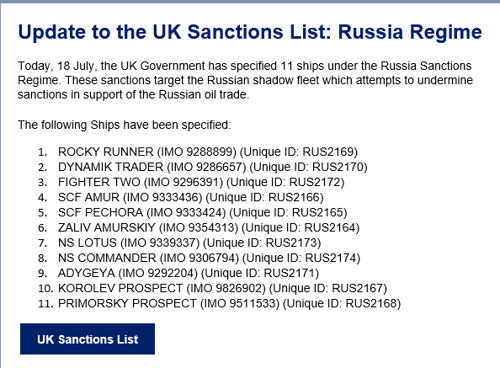Click the 'following Ships have been specified' line
The height and width of the screenshot is (368, 500).
124,125
